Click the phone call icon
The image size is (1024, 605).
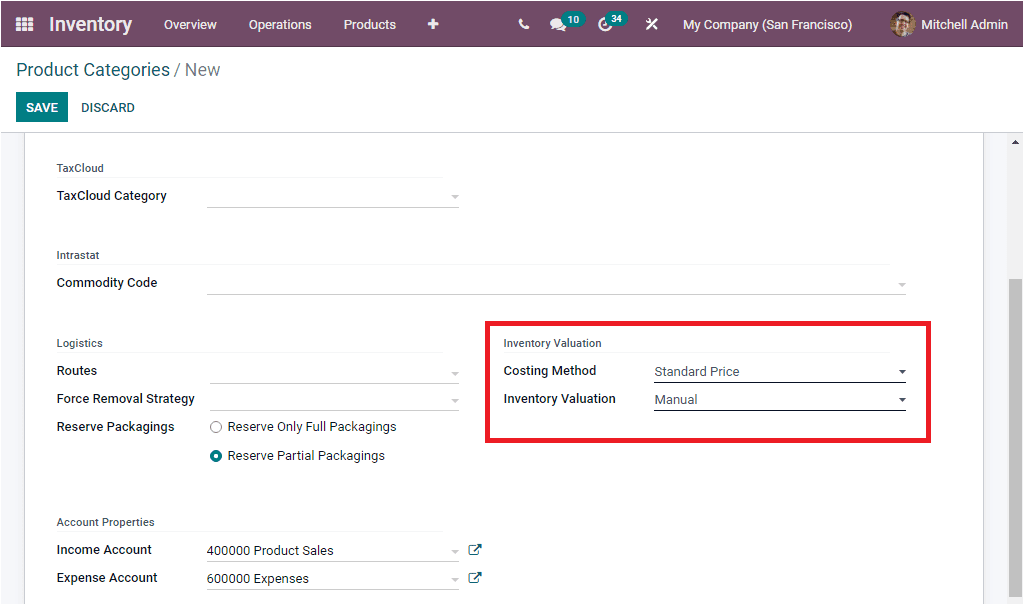[523, 24]
